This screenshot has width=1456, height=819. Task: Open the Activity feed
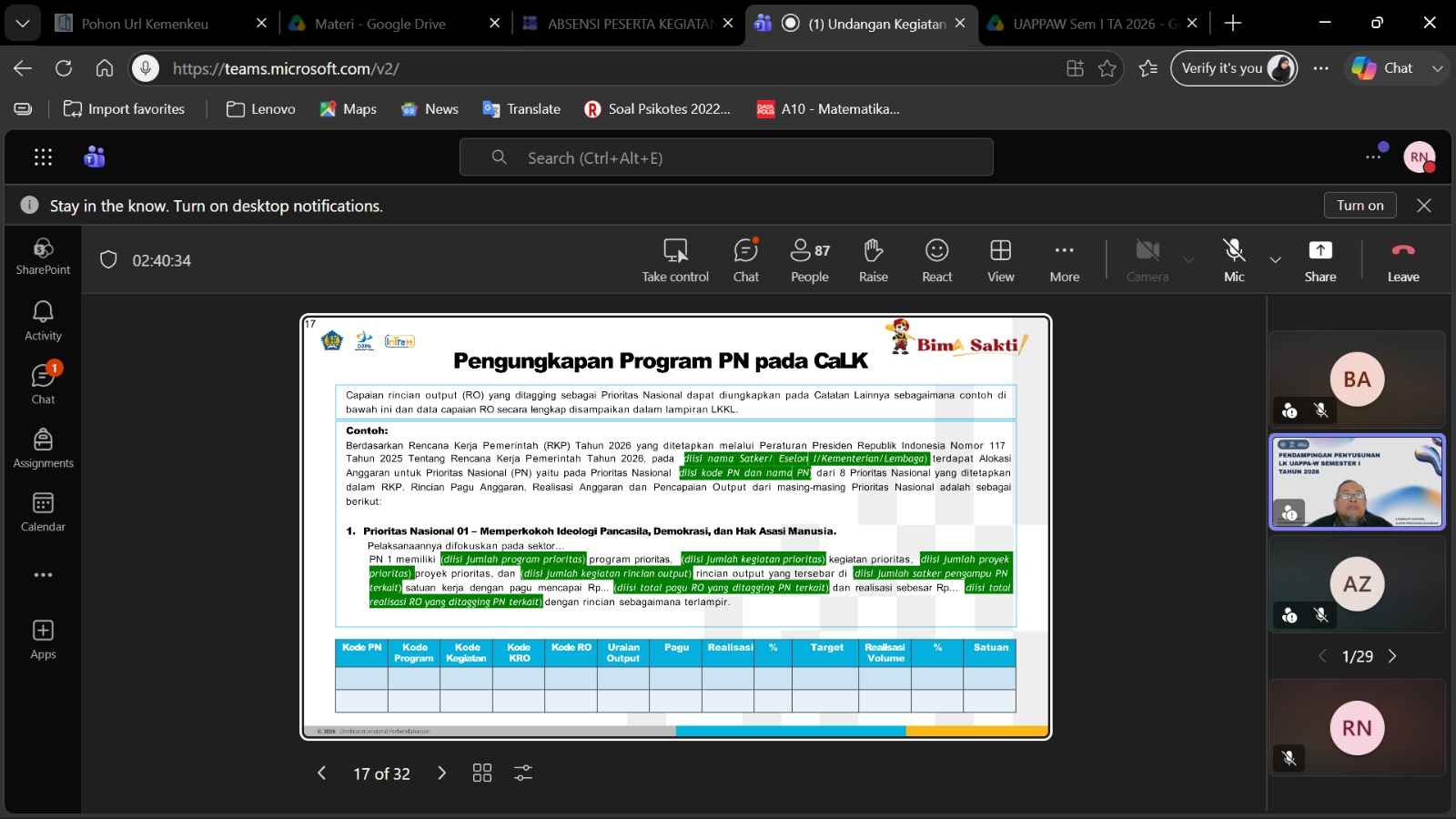pyautogui.click(x=43, y=321)
